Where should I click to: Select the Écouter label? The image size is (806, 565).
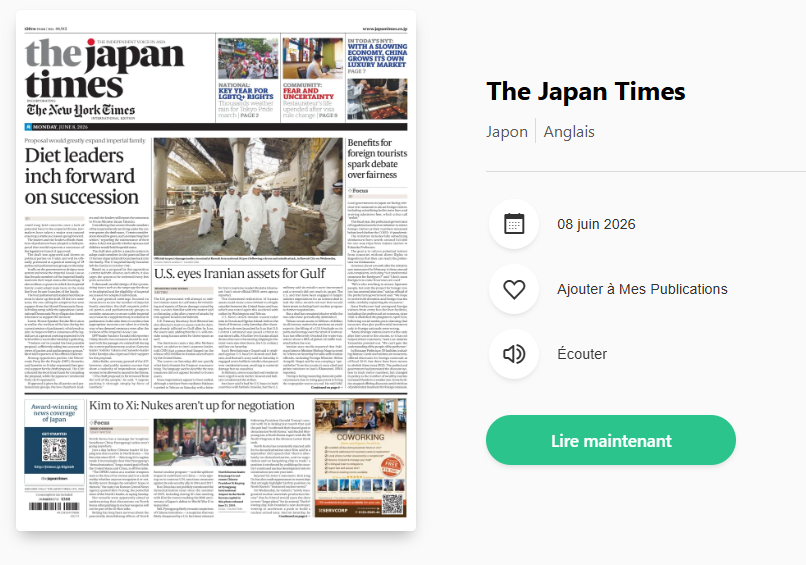[x=582, y=354]
